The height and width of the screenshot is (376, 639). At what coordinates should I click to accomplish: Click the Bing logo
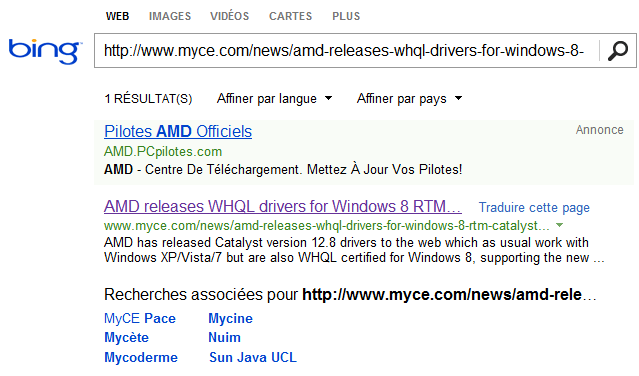click(x=45, y=51)
